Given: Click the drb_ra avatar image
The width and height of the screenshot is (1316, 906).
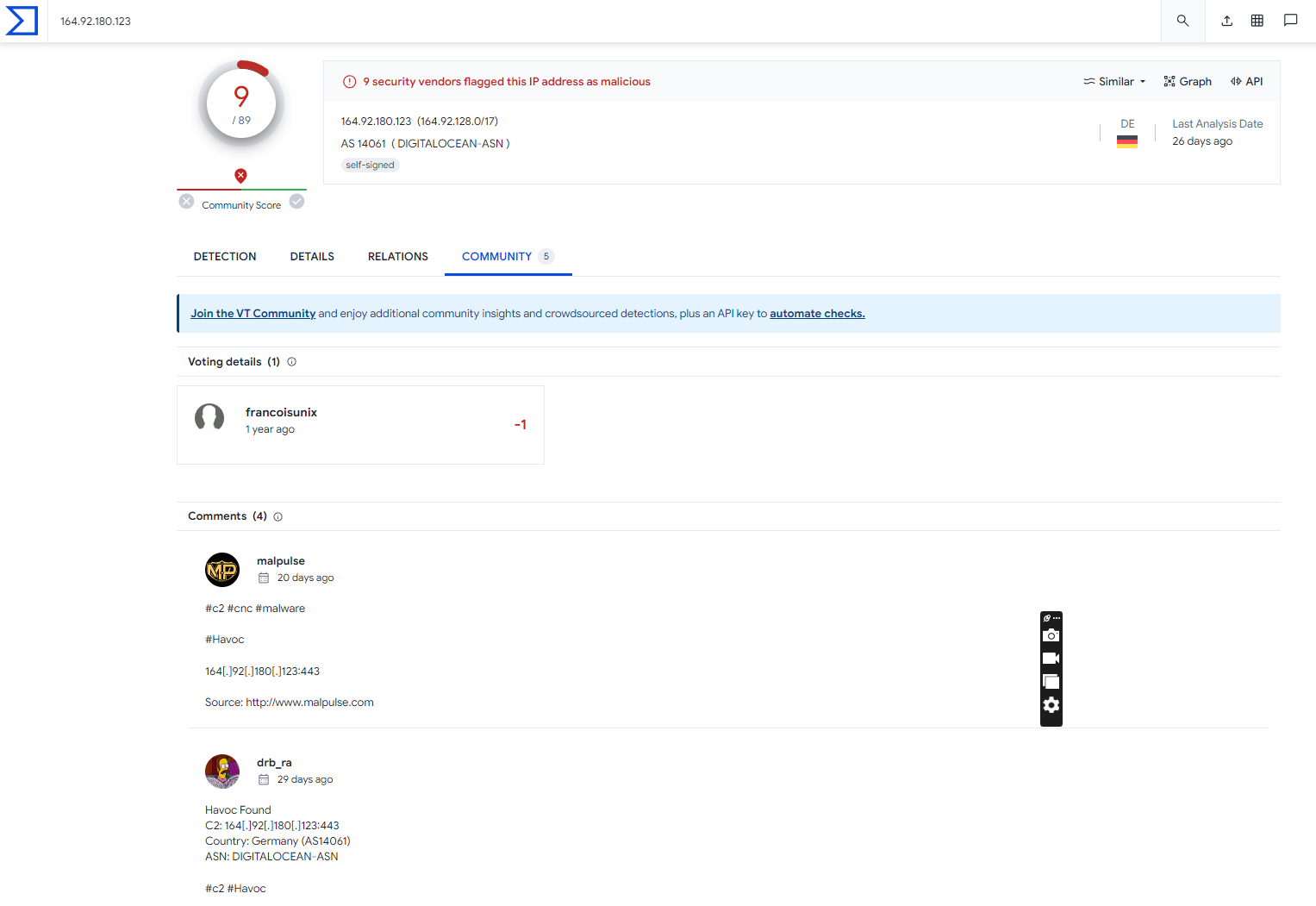Looking at the screenshot, I should 222,772.
